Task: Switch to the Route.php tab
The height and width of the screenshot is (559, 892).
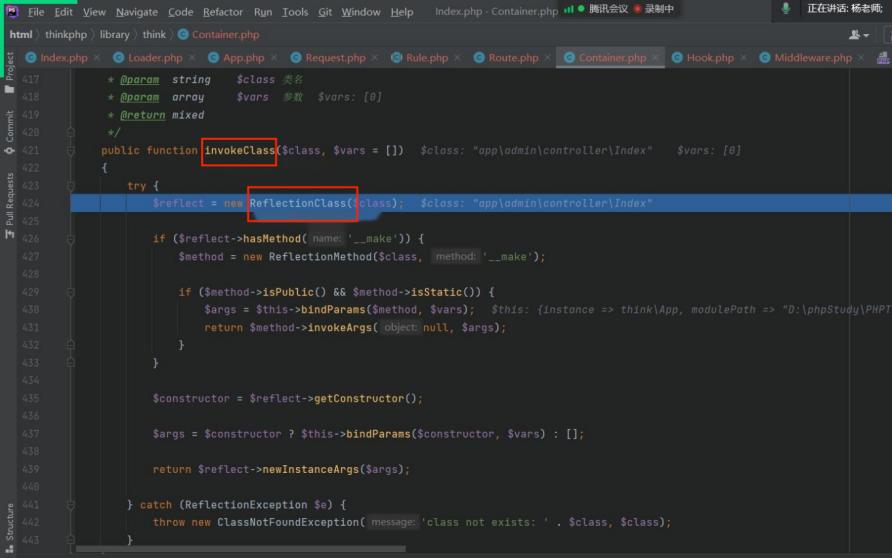Action: click(x=513, y=57)
